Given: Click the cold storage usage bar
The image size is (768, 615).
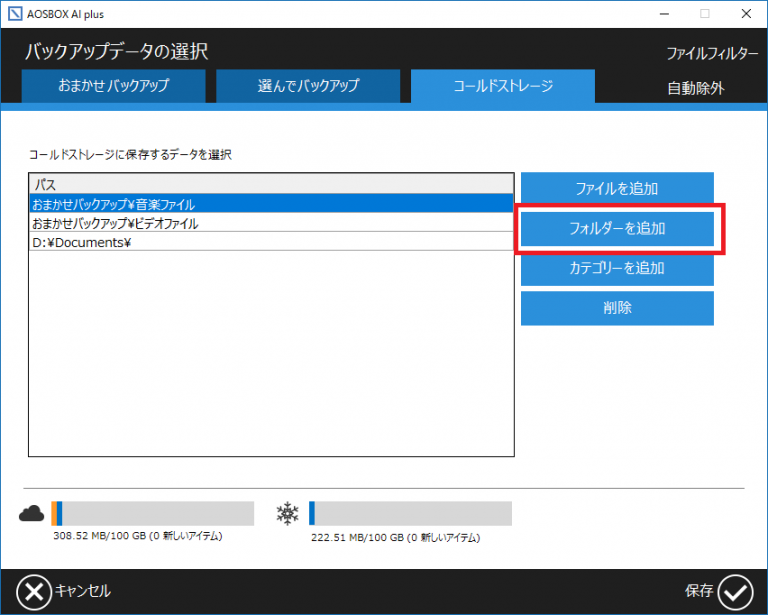Looking at the screenshot, I should pyautogui.click(x=410, y=513).
